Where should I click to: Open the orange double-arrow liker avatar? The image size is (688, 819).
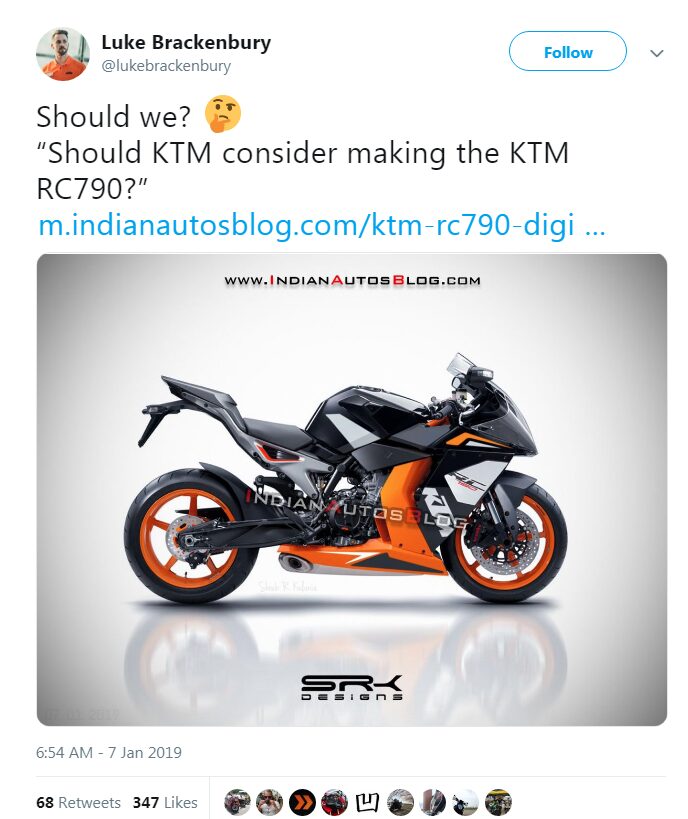[302, 802]
